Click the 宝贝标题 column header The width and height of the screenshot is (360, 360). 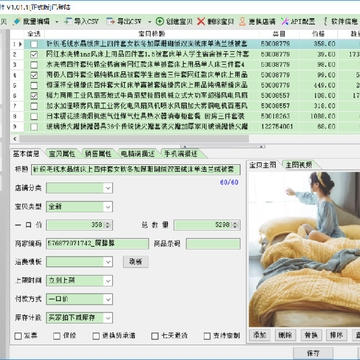(152, 34)
